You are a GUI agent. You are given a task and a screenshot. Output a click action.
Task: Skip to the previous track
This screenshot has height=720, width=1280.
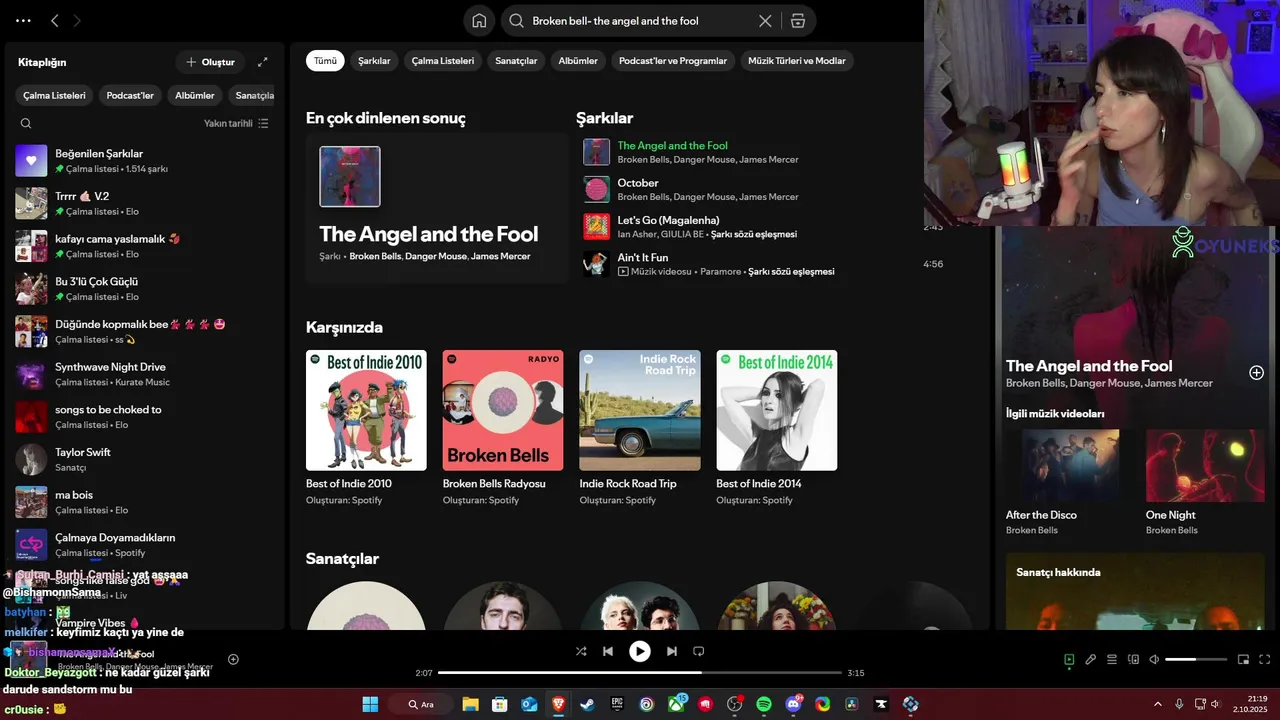pos(607,651)
